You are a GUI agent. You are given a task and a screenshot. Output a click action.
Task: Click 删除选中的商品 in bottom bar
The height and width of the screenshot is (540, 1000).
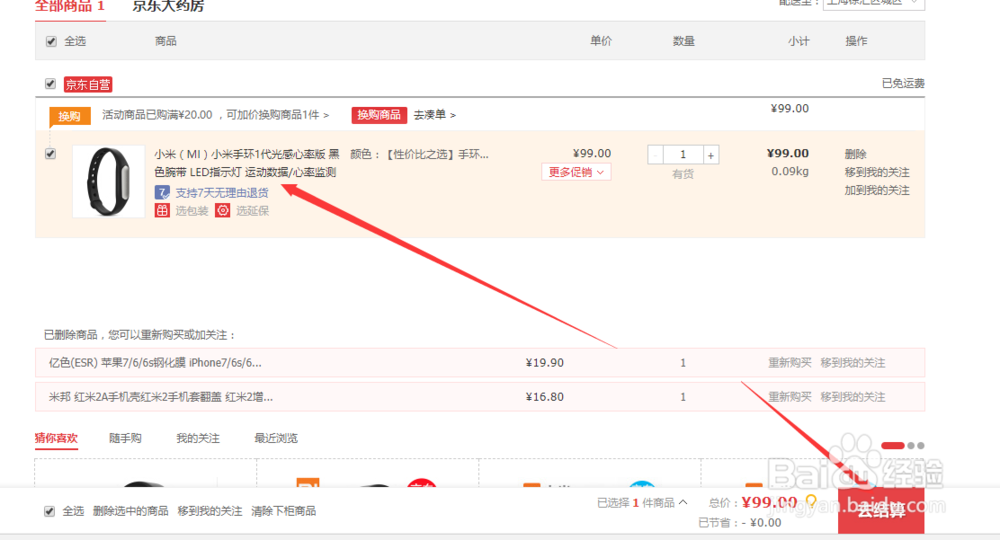[131, 511]
